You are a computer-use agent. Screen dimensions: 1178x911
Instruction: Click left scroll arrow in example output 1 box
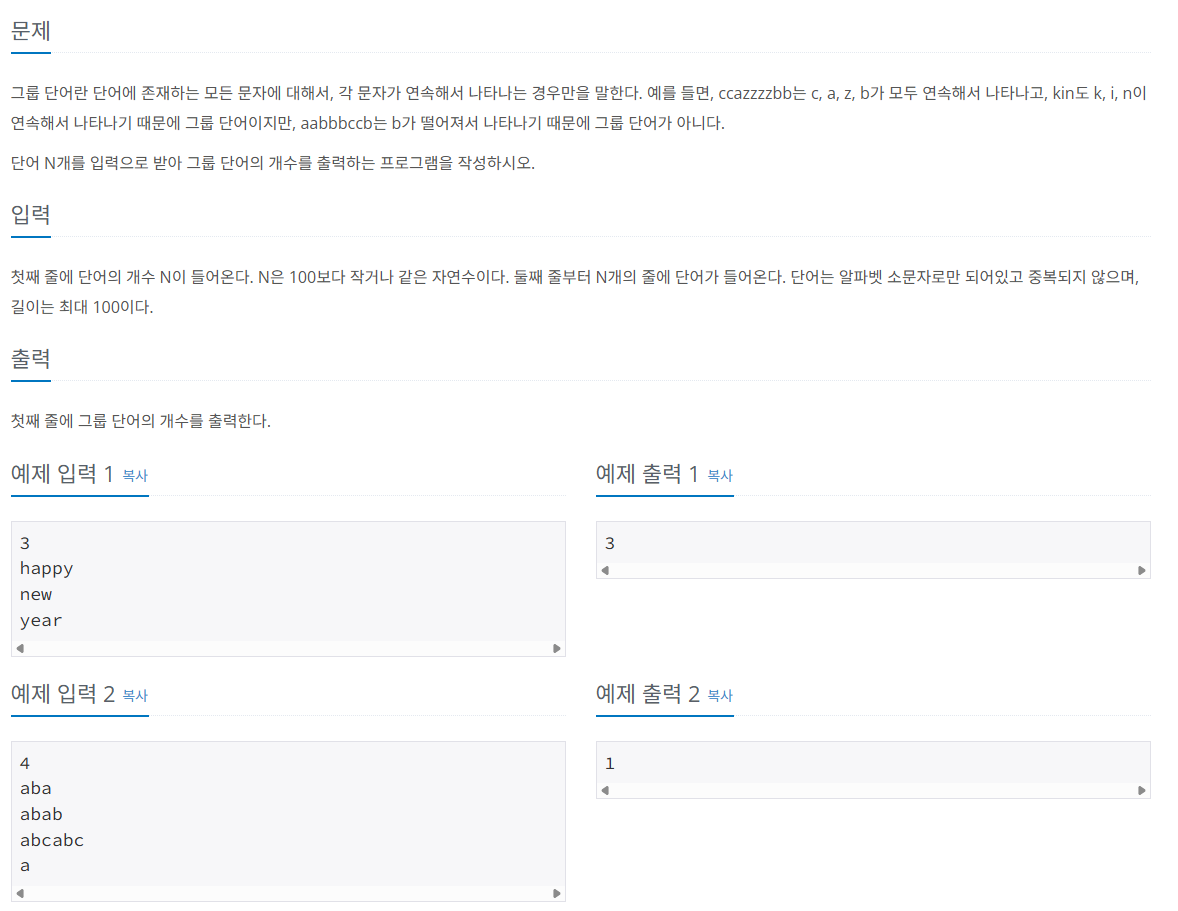605,570
